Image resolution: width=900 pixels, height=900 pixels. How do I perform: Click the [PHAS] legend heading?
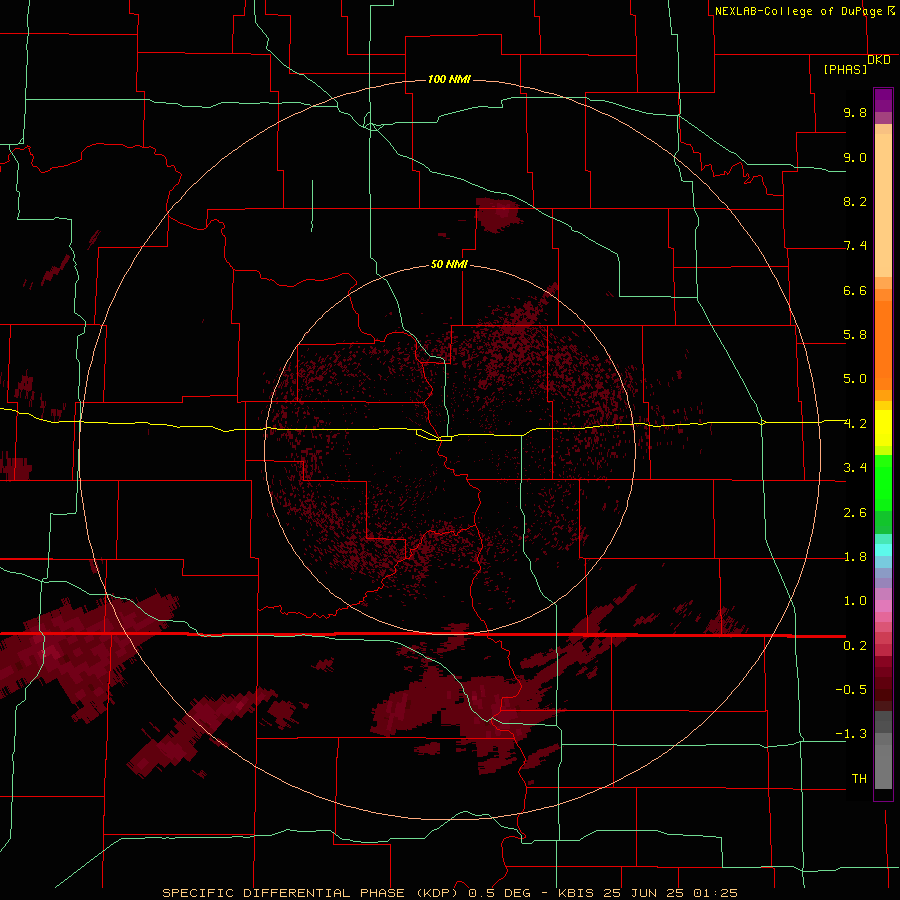coord(845,69)
